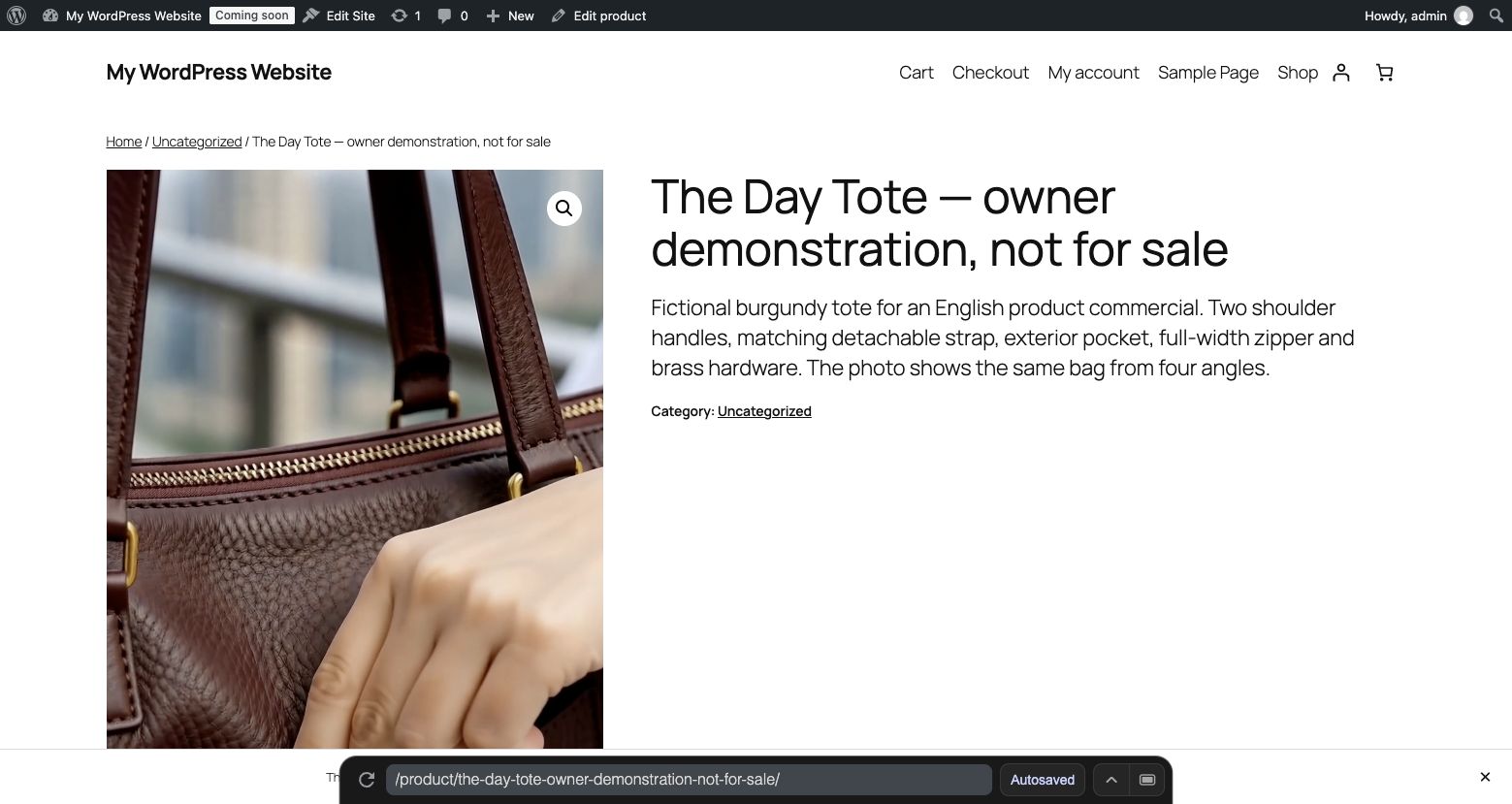This screenshot has width=1512, height=804.
Task: Focus the product URL path field
Action: 689,780
